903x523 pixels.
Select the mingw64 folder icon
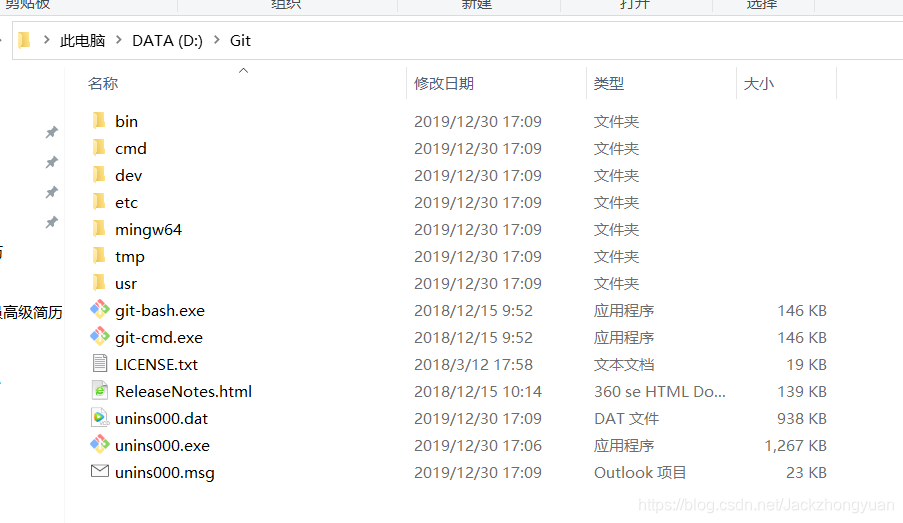(99, 229)
